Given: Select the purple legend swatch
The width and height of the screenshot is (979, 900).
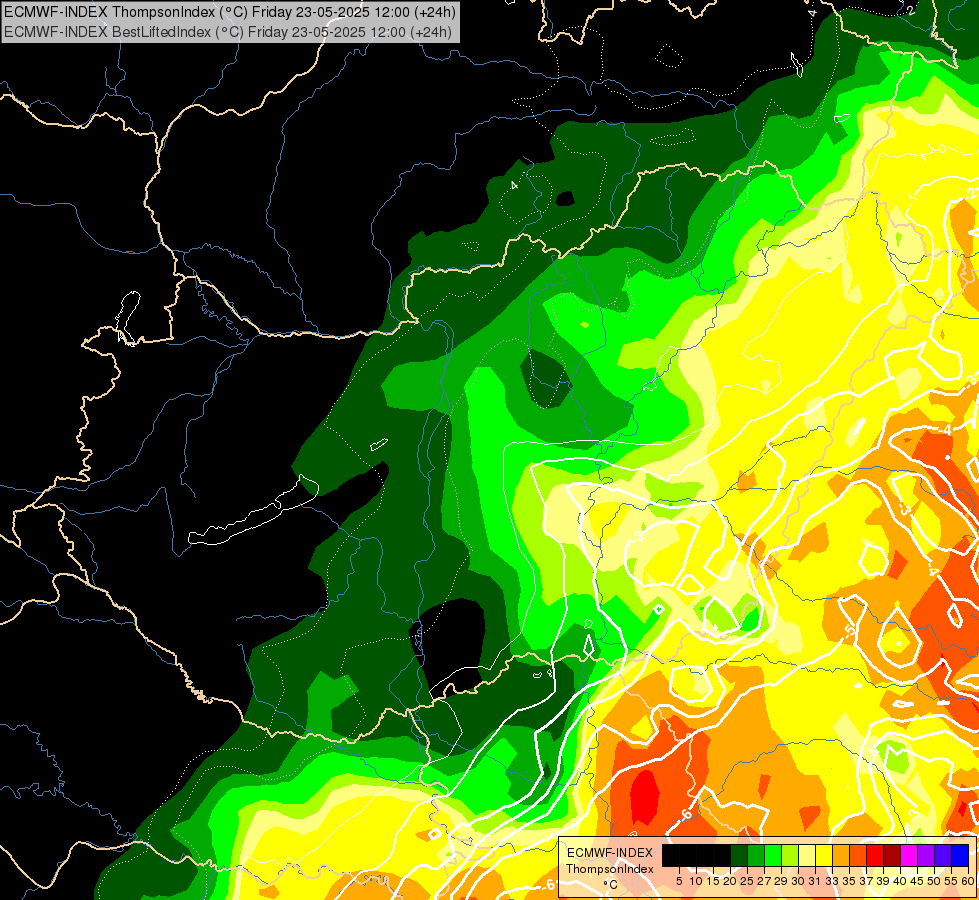Looking at the screenshot, I should 925,856.
